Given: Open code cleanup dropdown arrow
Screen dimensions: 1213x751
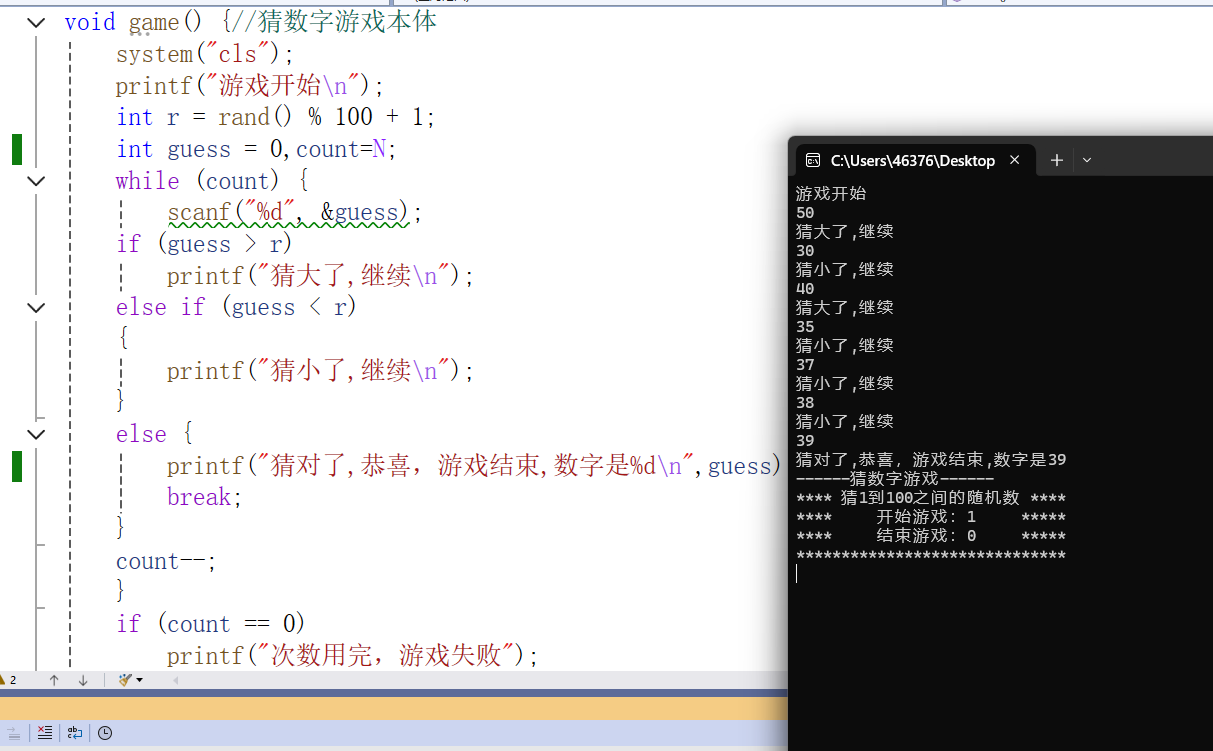Looking at the screenshot, I should coord(140,680).
